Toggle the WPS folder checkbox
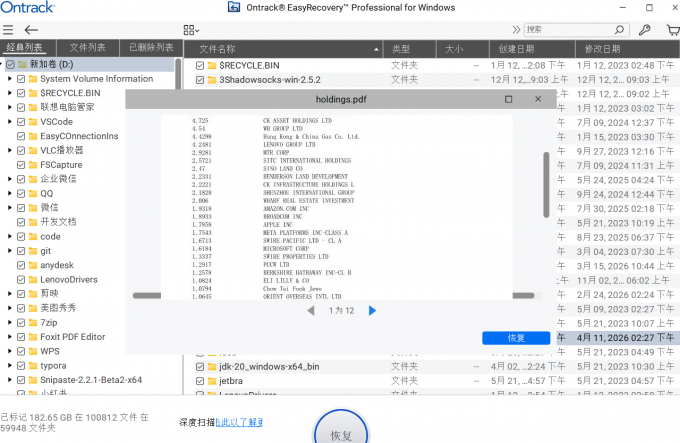Image resolution: width=680 pixels, height=443 pixels. coord(21,351)
